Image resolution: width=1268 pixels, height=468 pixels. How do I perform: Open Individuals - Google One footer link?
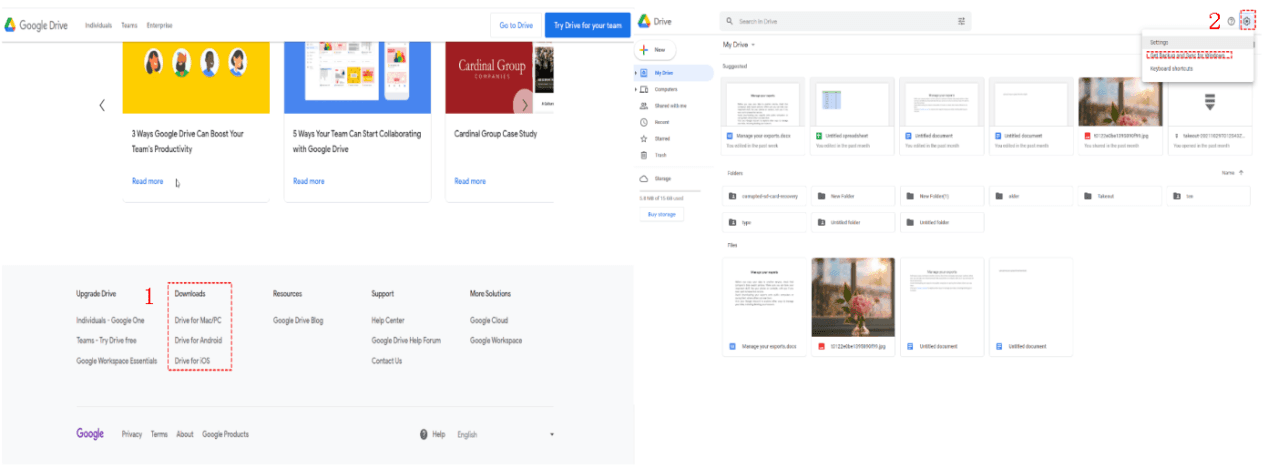110,320
